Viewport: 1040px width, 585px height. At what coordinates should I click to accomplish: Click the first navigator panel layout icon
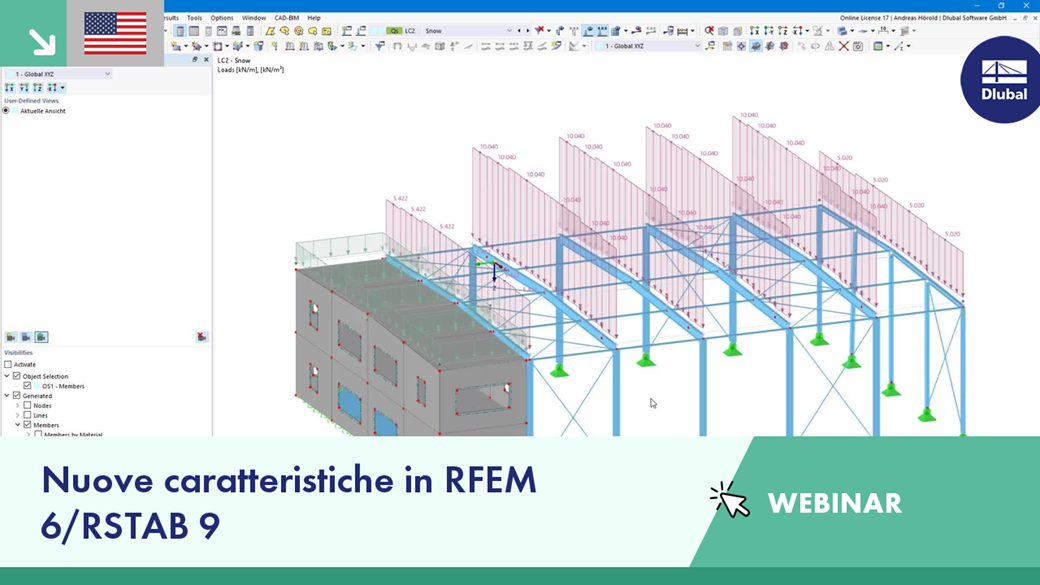coord(180,31)
